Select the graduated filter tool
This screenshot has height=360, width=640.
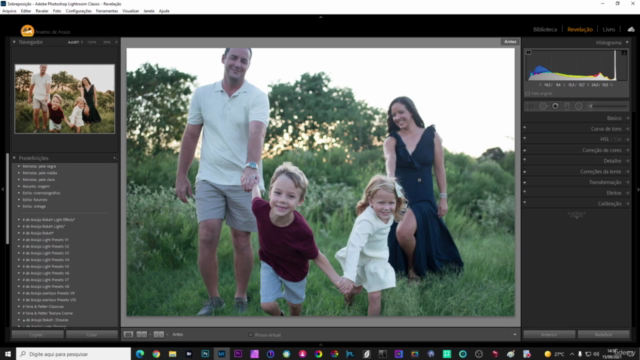(567, 106)
